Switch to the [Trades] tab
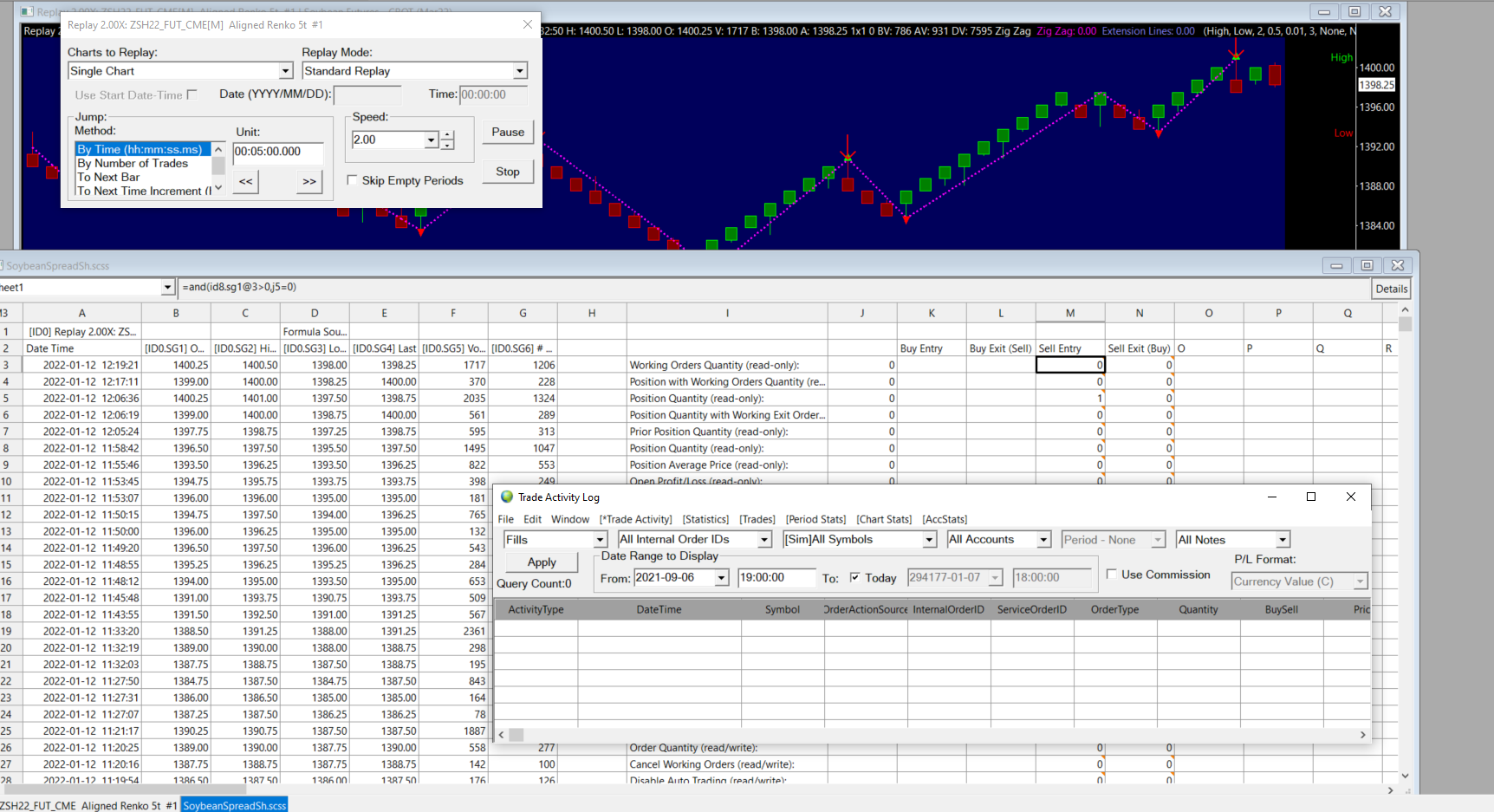Viewport: 1494px width, 812px height. [757, 519]
